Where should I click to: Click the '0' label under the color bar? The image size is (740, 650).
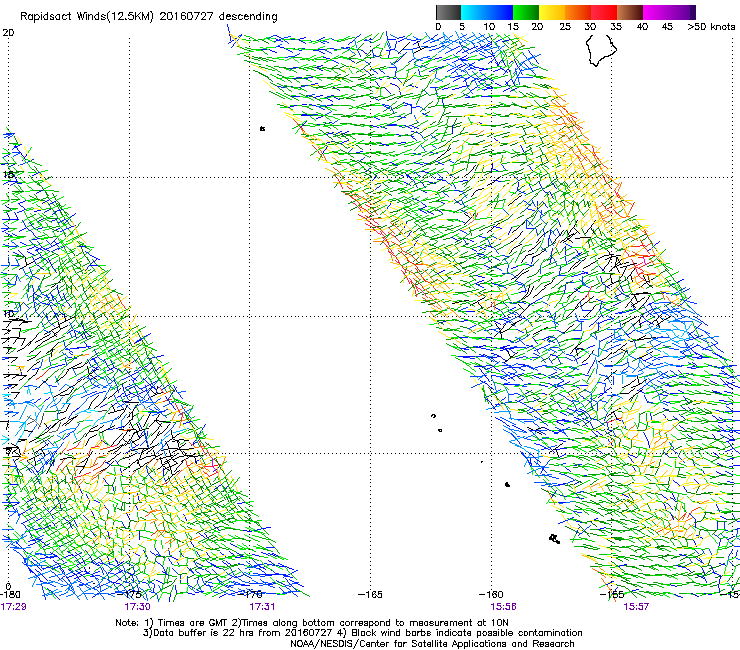438,27
